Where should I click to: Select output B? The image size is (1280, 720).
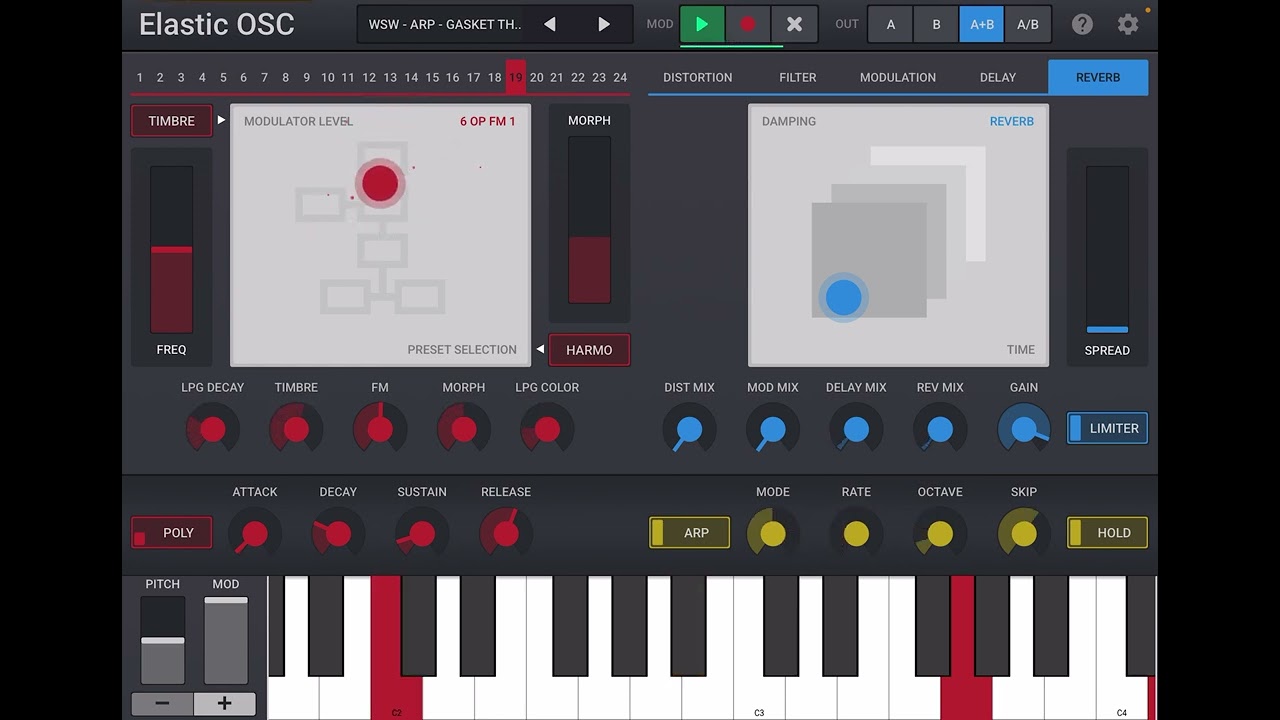pos(936,24)
